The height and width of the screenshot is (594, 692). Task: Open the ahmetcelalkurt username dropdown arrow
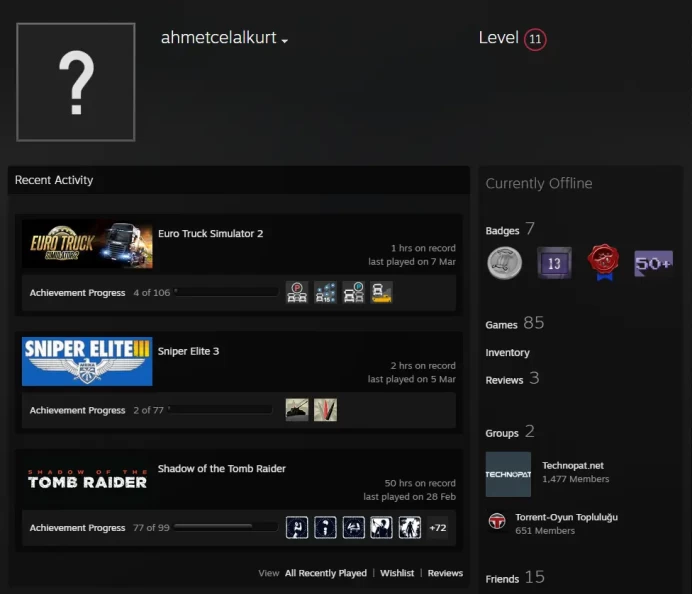[x=285, y=41]
